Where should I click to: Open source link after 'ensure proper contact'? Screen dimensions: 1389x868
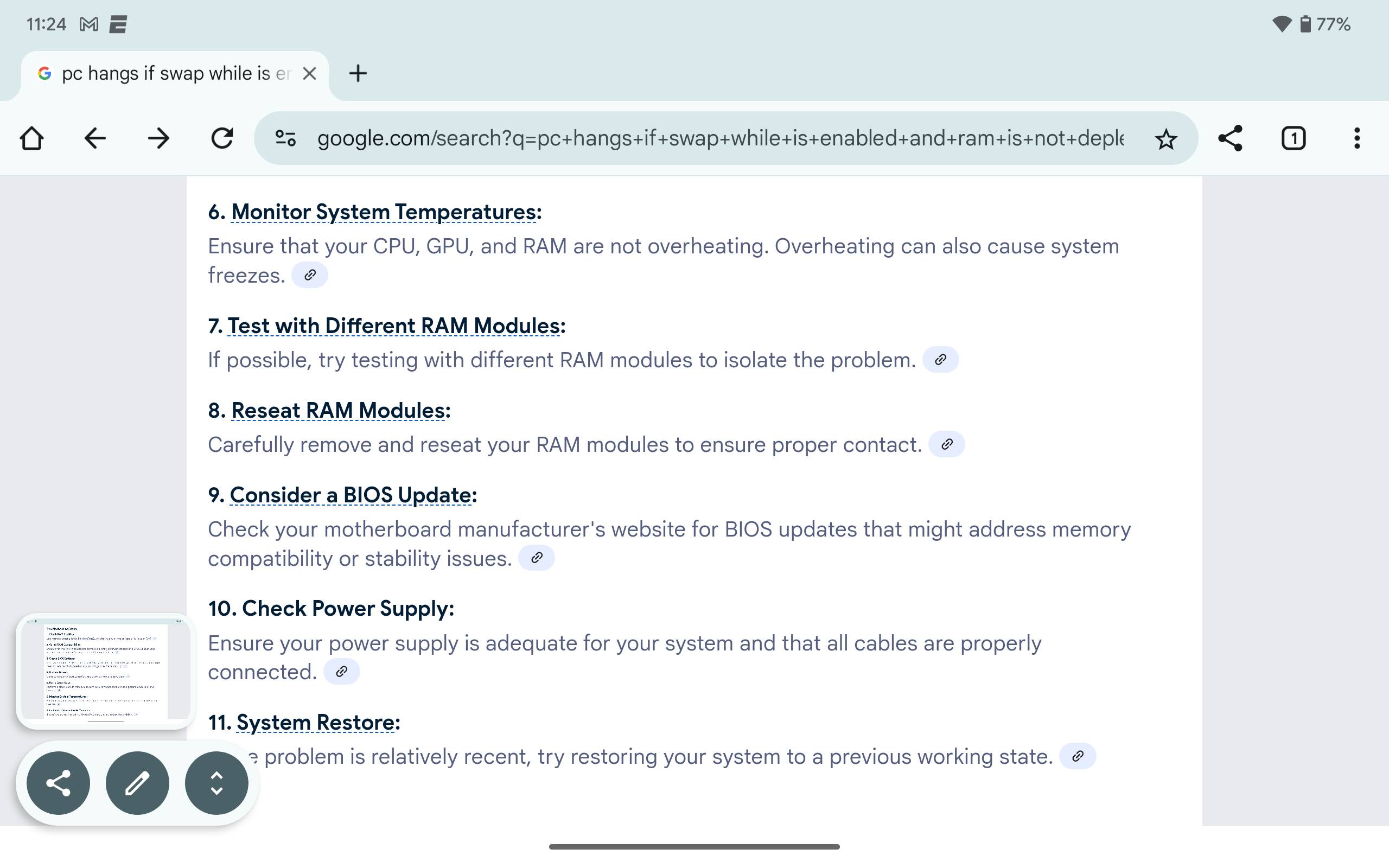point(946,444)
